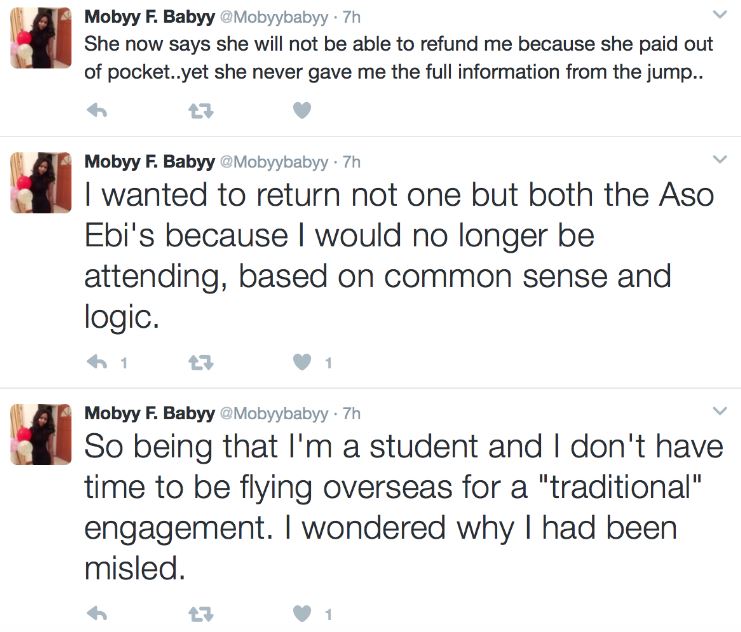741x632 pixels.
Task: Retweet the refund tweet
Action: 200,112
